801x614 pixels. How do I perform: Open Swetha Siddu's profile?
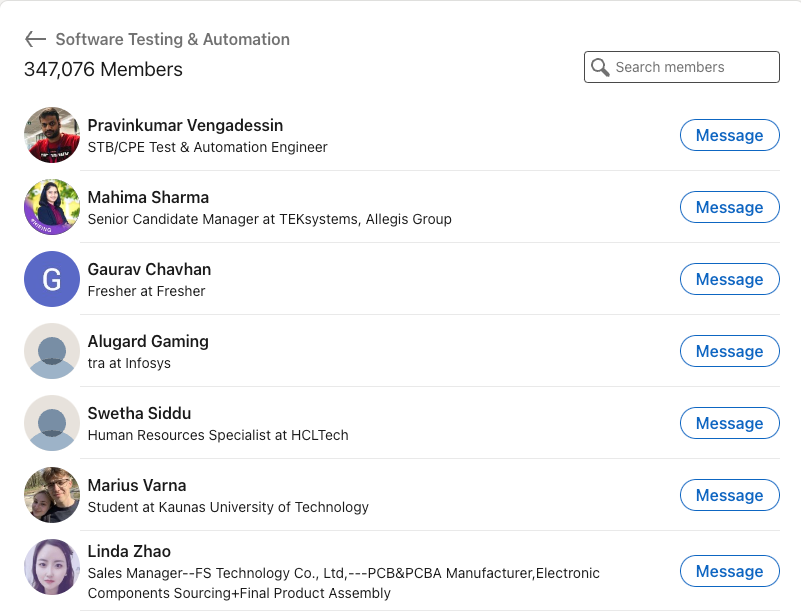coord(139,413)
